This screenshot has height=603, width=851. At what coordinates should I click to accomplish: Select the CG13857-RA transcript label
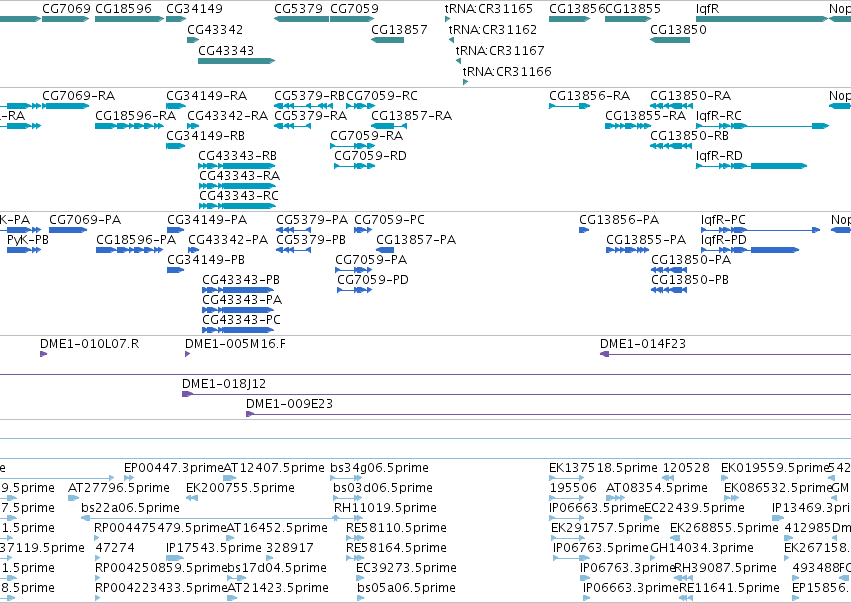pyautogui.click(x=412, y=116)
